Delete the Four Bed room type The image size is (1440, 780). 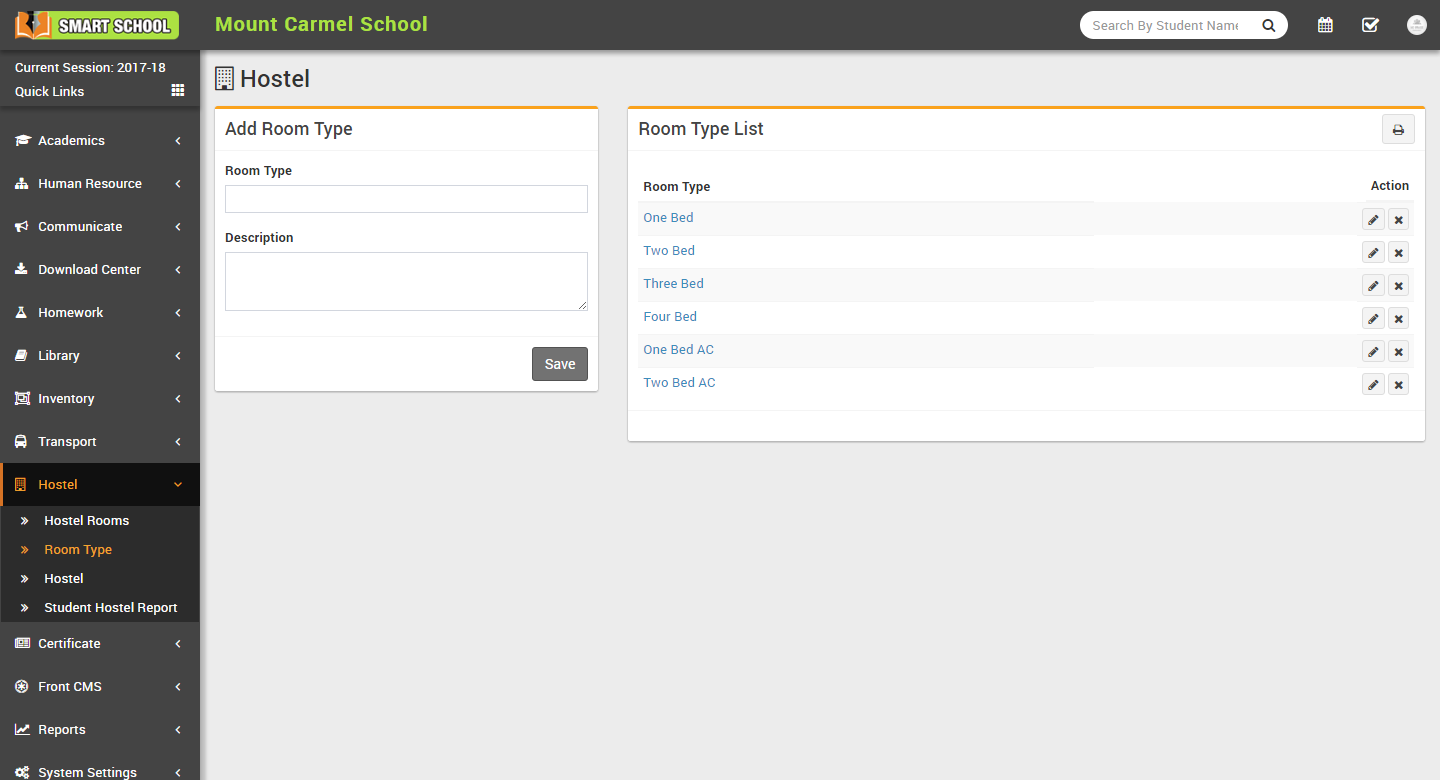pyautogui.click(x=1398, y=319)
